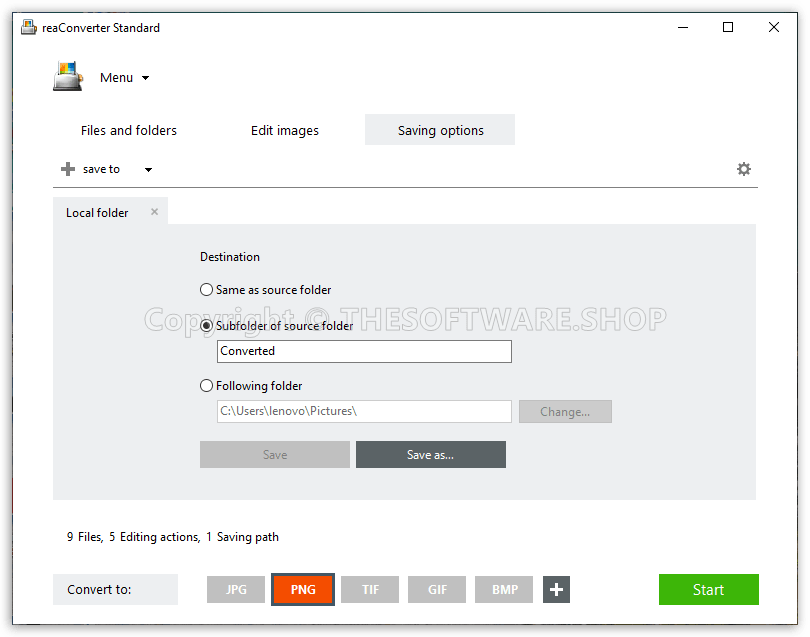Start the conversion with Start button
The width and height of the screenshot is (810, 637).
point(709,589)
